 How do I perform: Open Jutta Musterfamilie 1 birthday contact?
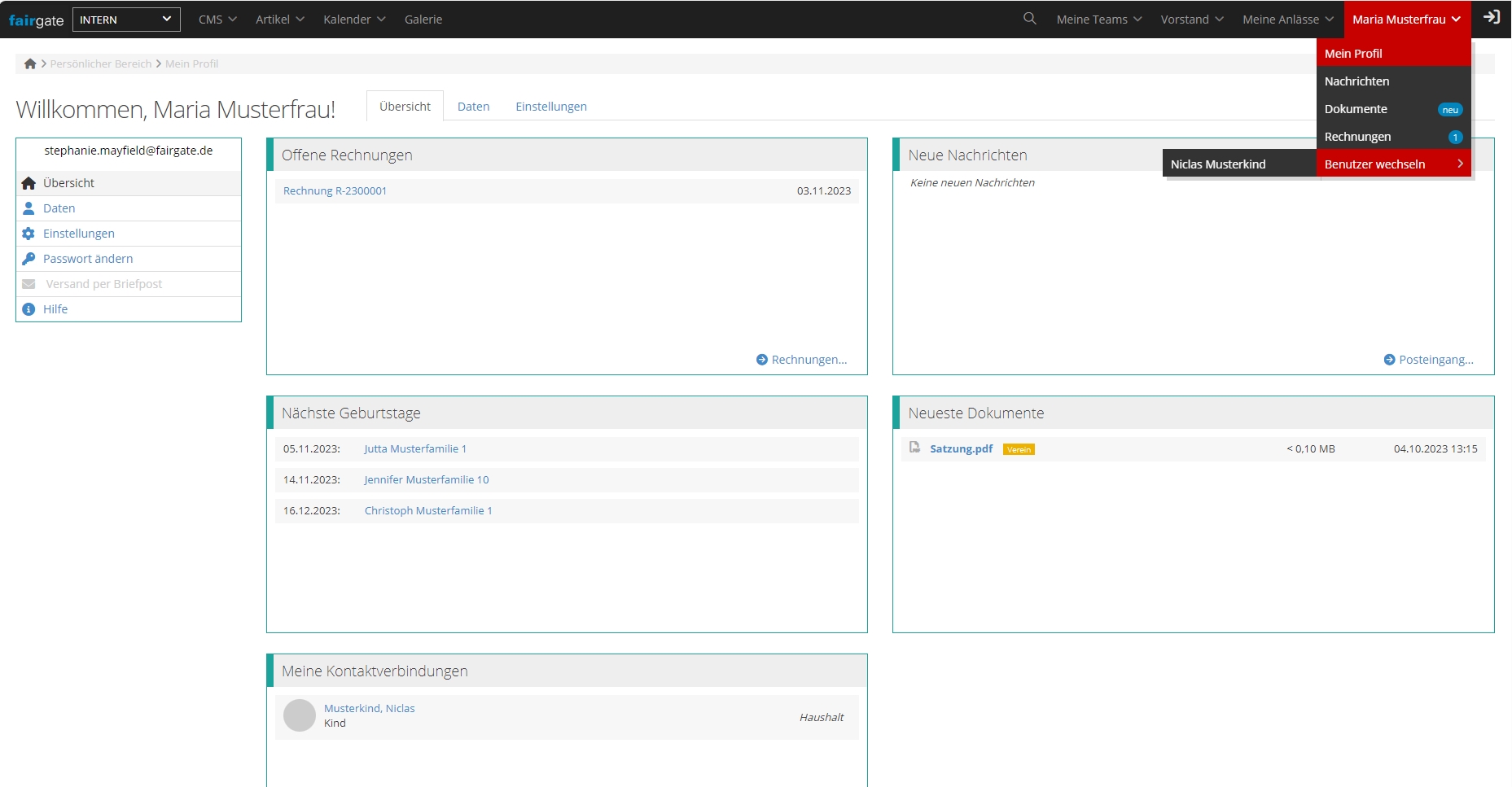point(415,449)
